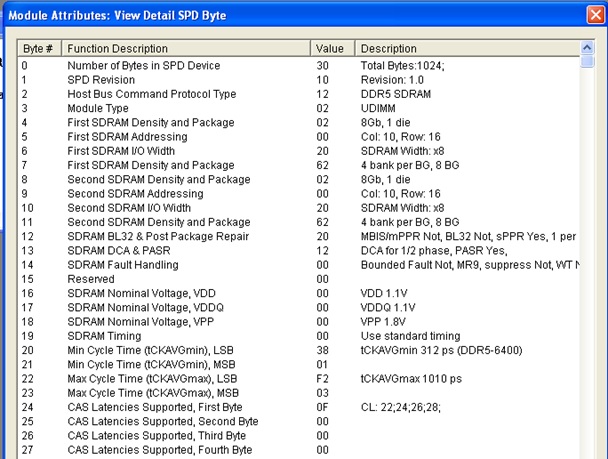Click value 'F2' in byte 22
The width and height of the screenshot is (608, 459).
322,379
